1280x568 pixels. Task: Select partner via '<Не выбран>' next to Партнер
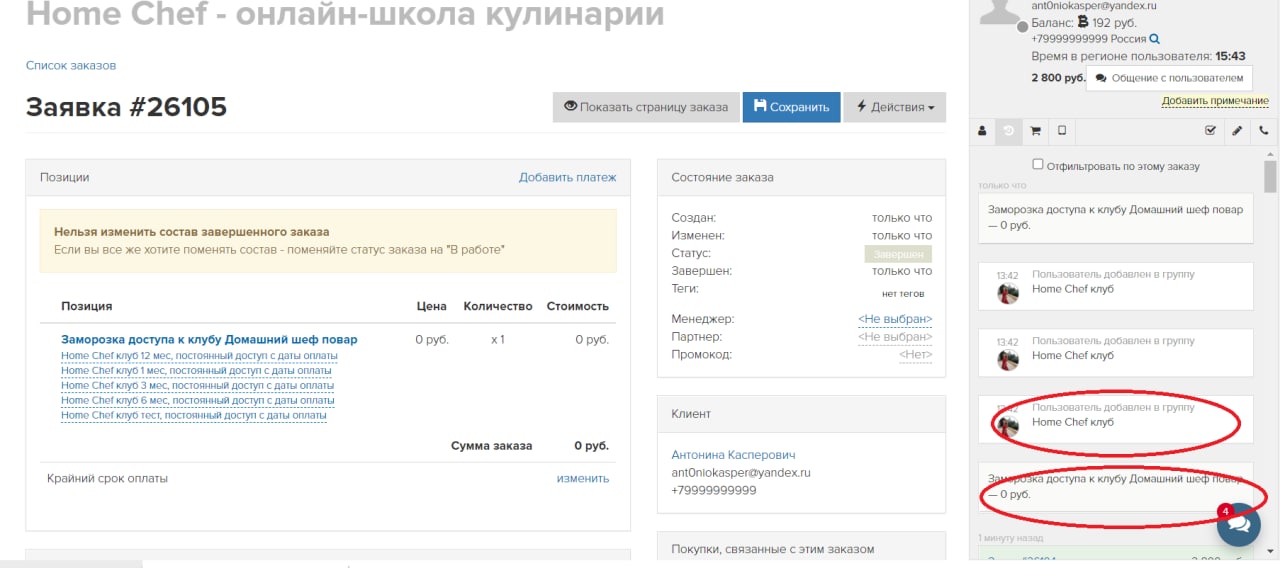click(895, 337)
